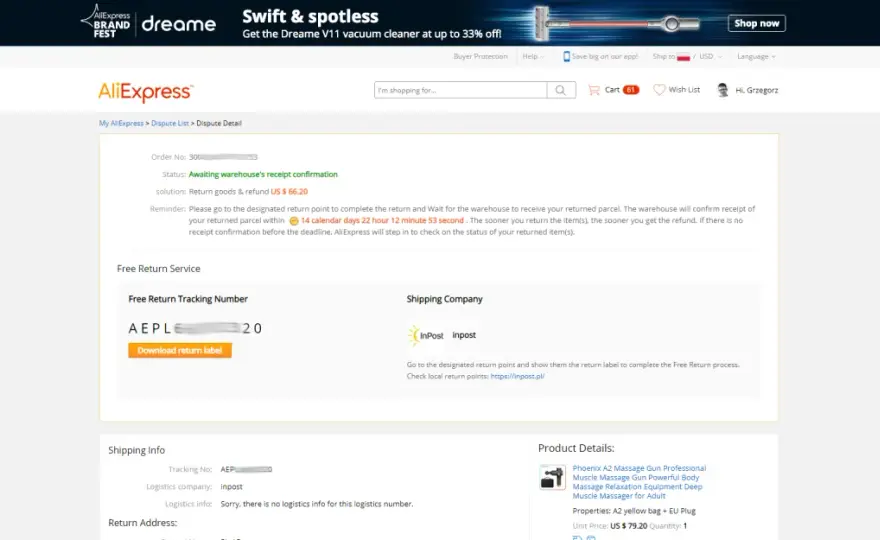The width and height of the screenshot is (880, 540).
Task: Click the 14 calendar days countdown text
Action: click(x=382, y=221)
